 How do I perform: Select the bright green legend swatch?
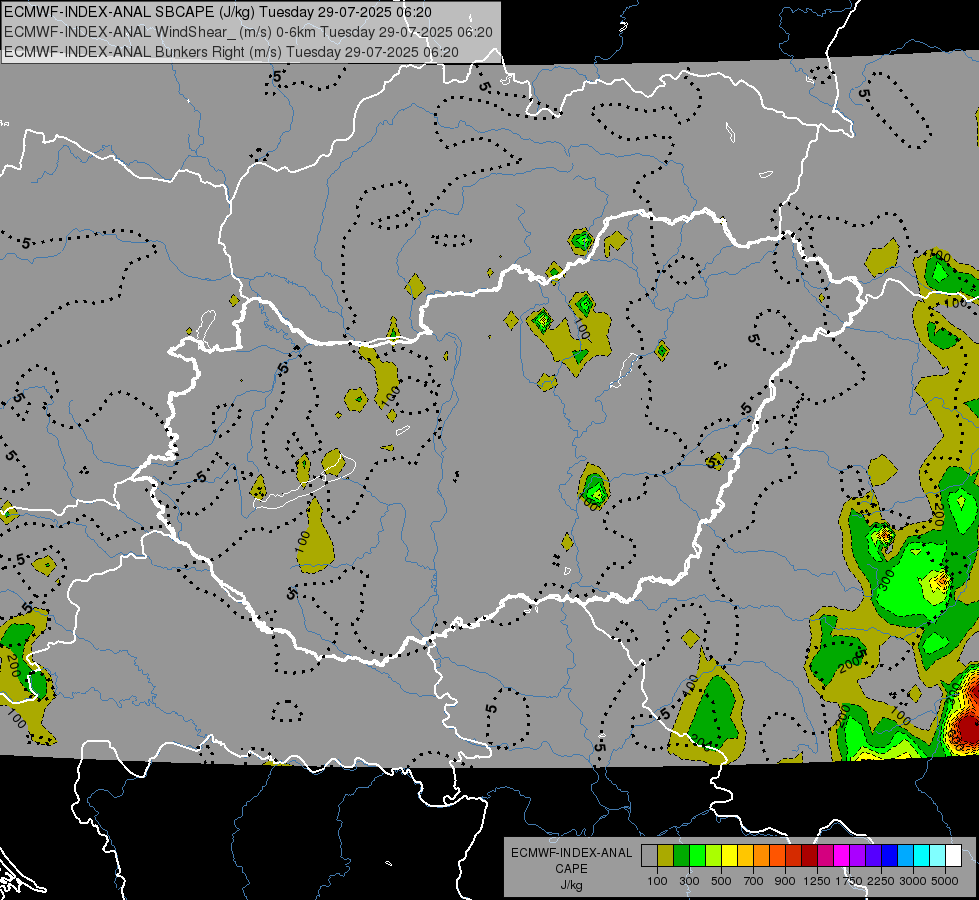697,855
